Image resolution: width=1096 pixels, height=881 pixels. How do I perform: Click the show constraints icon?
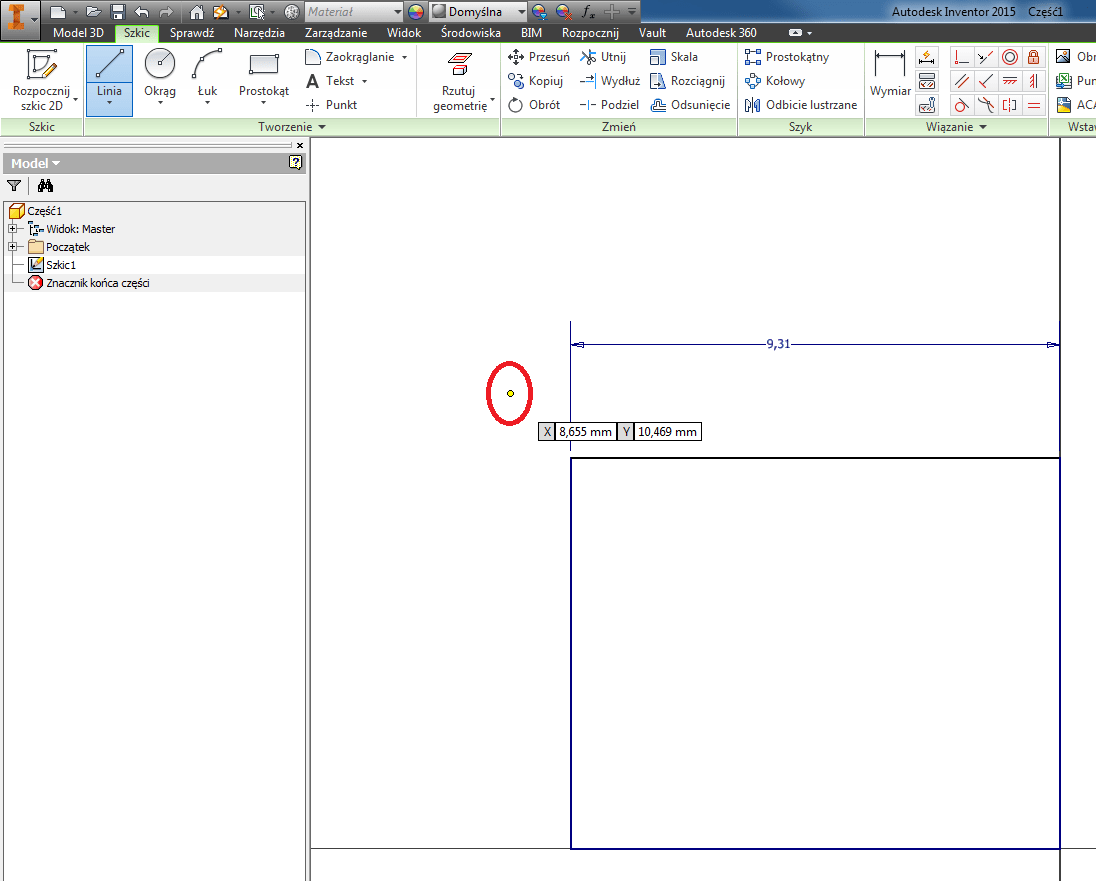click(x=927, y=81)
